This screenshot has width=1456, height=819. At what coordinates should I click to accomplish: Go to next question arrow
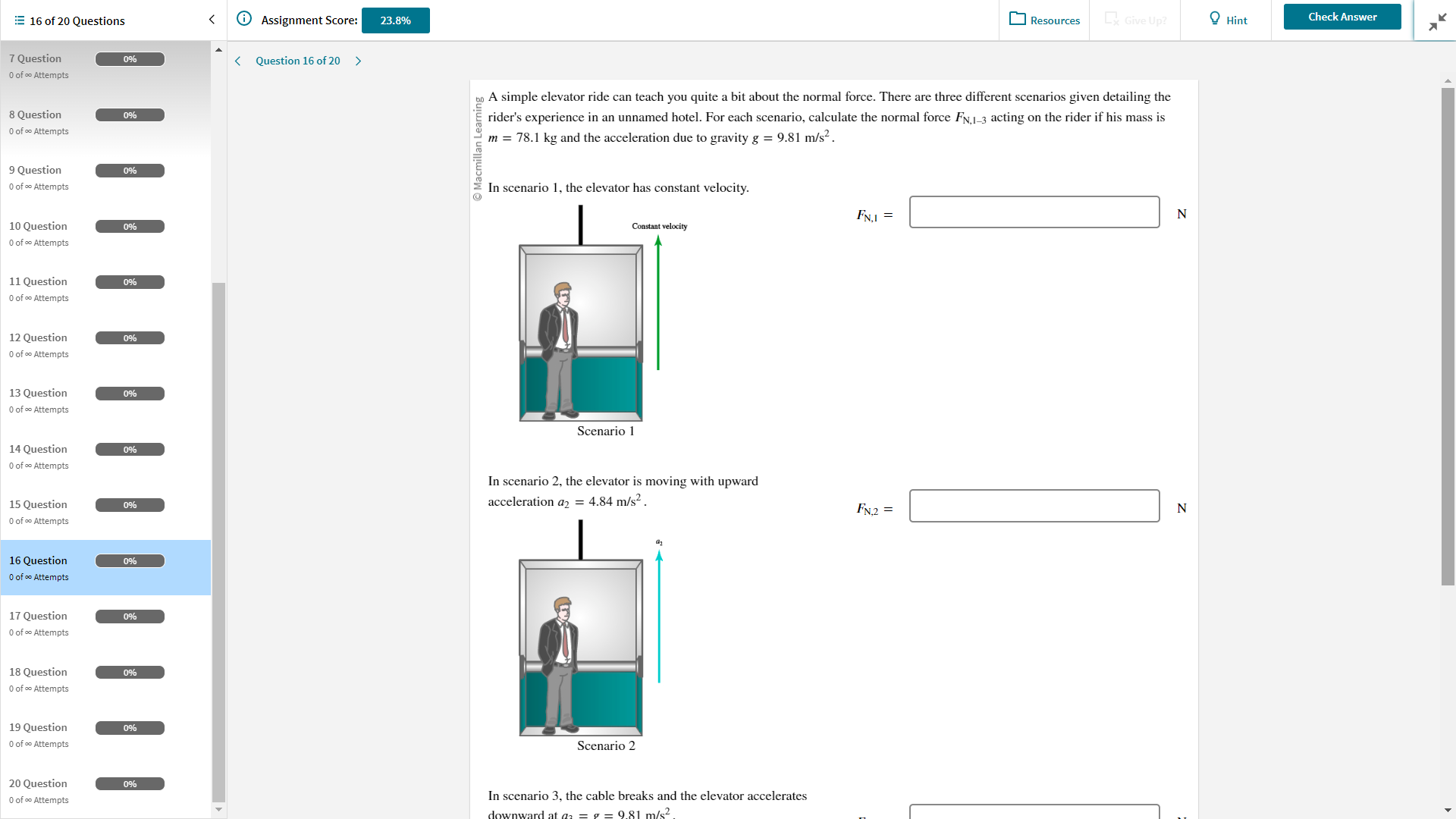click(359, 61)
